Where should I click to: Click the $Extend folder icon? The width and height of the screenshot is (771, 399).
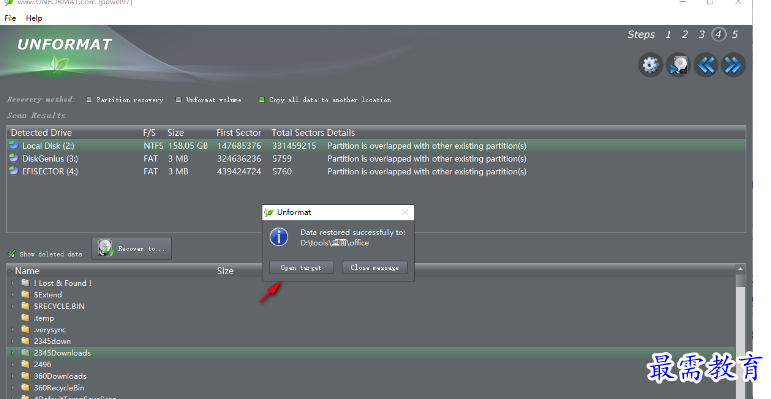coord(26,294)
